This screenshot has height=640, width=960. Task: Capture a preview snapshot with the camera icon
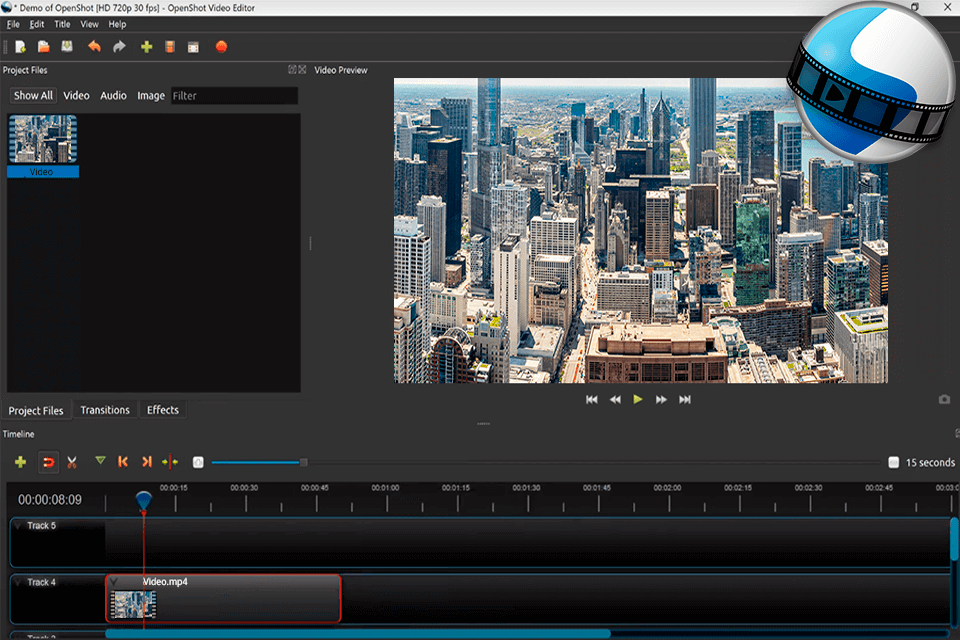[944, 398]
